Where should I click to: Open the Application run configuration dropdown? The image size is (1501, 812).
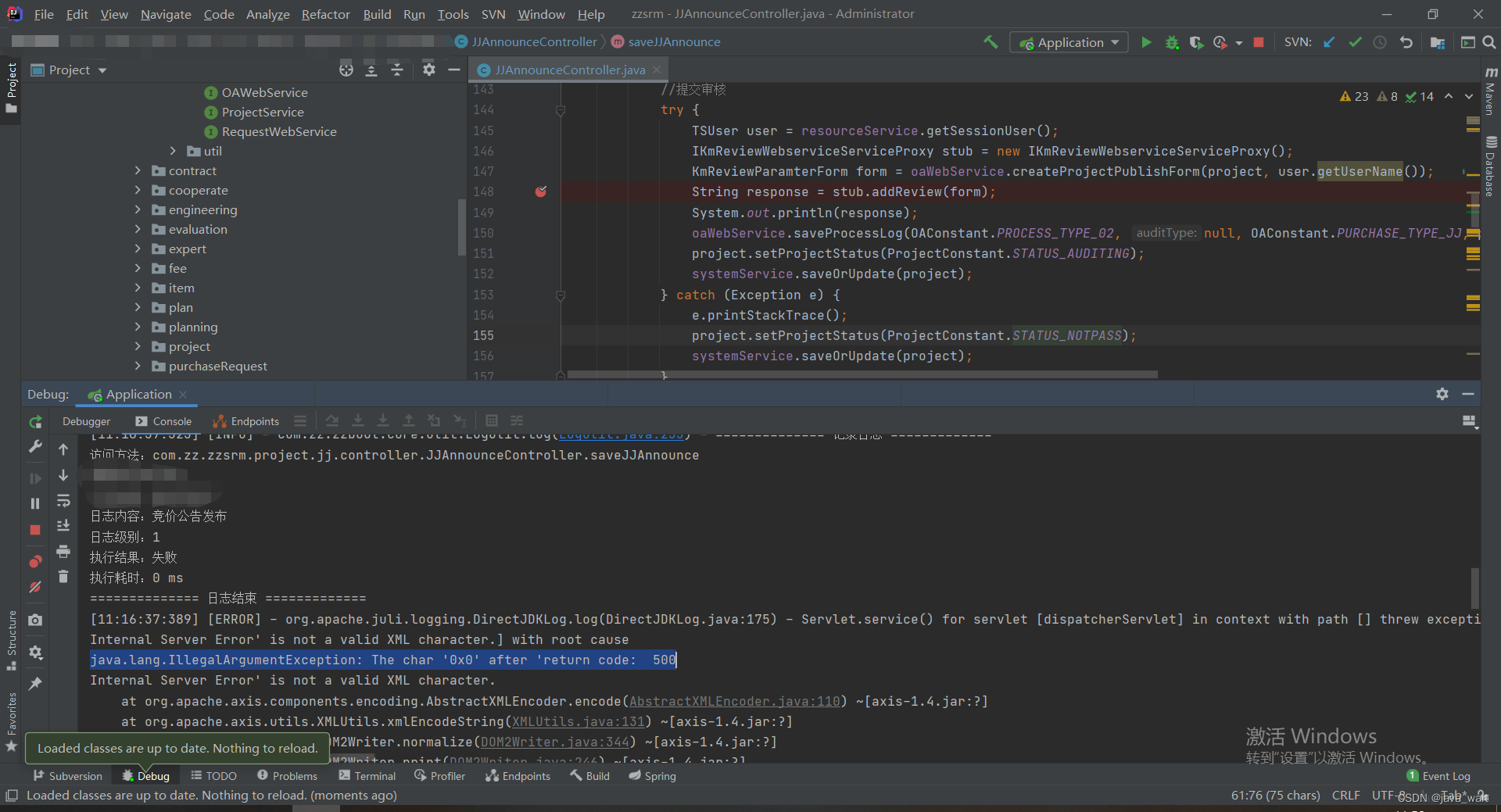[1069, 42]
